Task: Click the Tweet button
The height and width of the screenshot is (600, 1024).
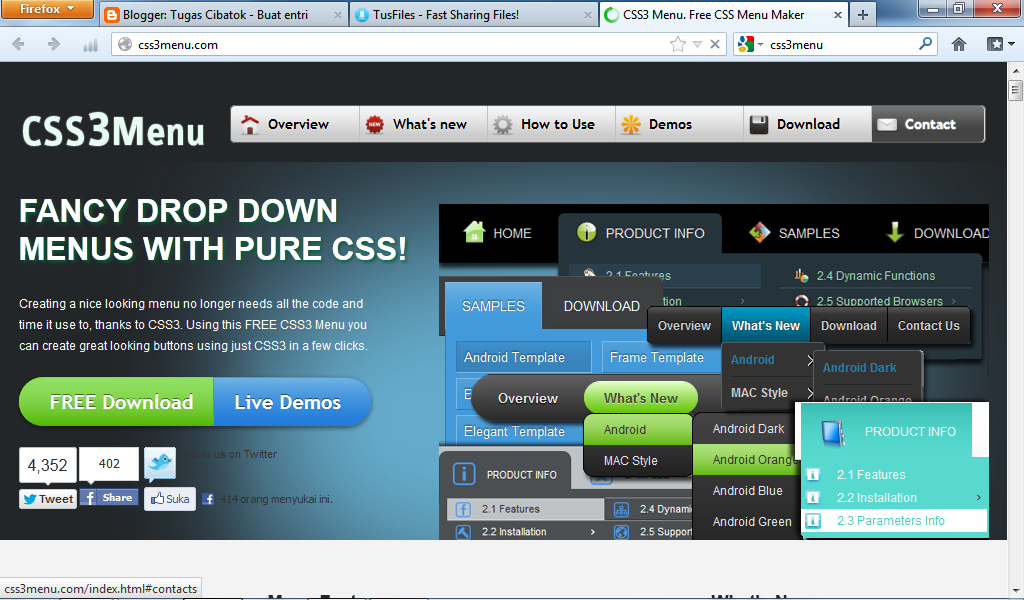Action: coord(48,499)
